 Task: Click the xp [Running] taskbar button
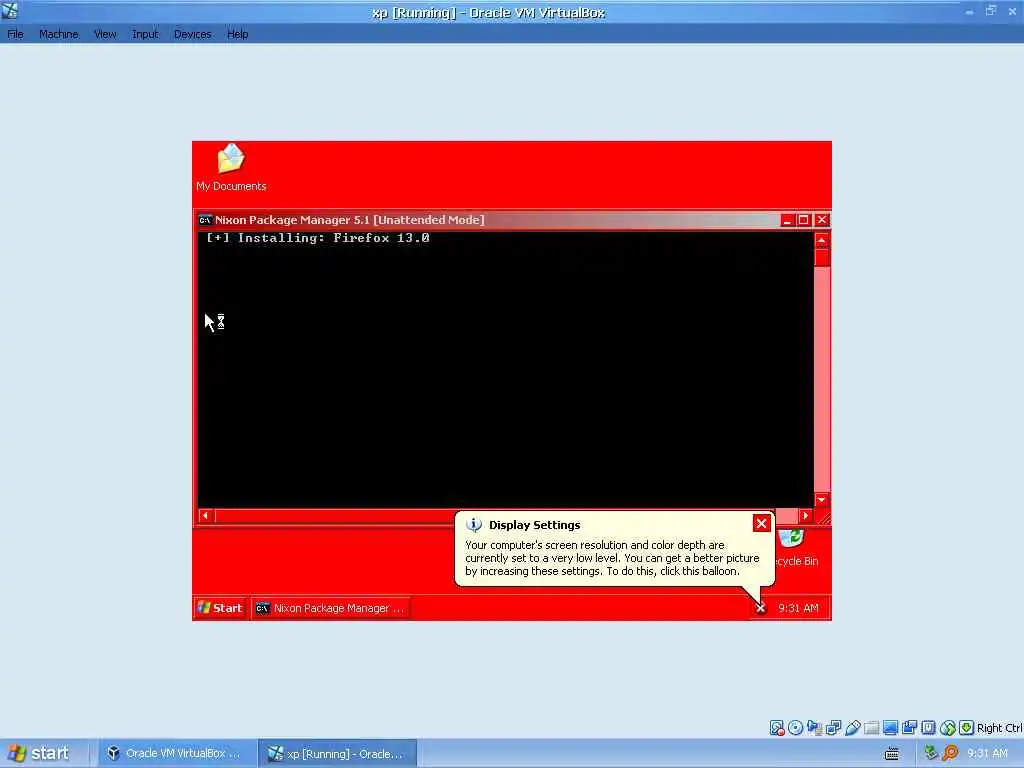(x=338, y=753)
